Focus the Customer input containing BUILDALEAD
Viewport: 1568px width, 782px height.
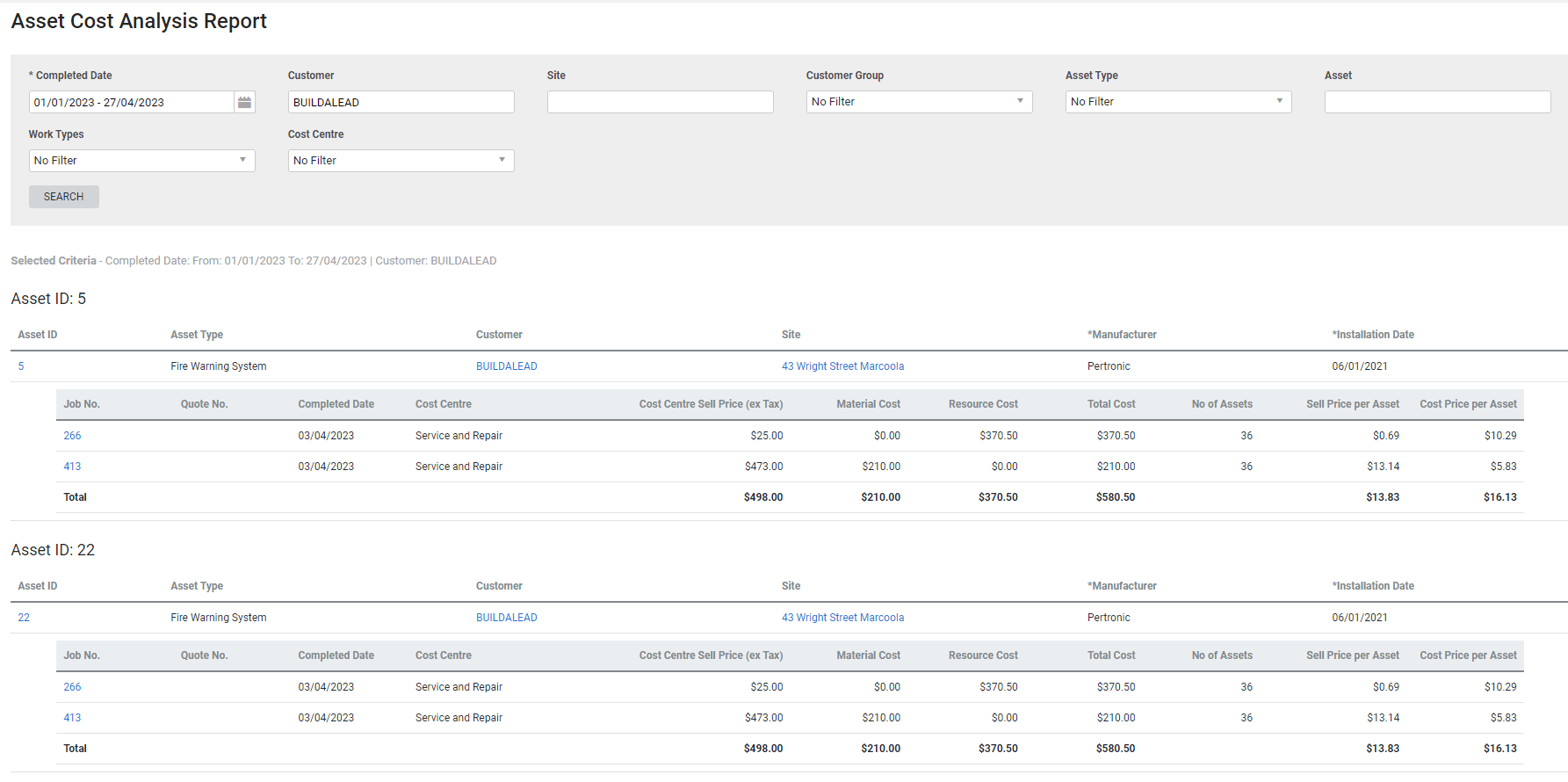click(401, 102)
